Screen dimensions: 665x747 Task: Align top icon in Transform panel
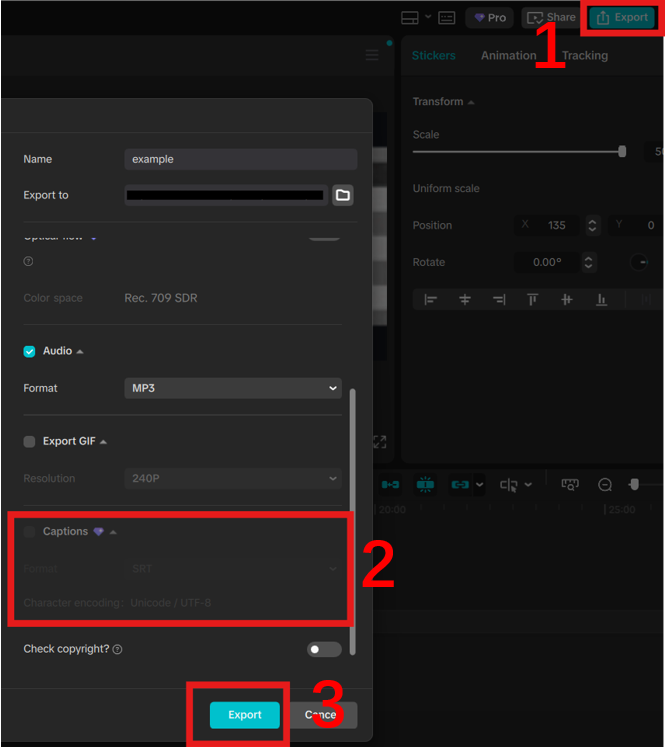[x=533, y=299]
